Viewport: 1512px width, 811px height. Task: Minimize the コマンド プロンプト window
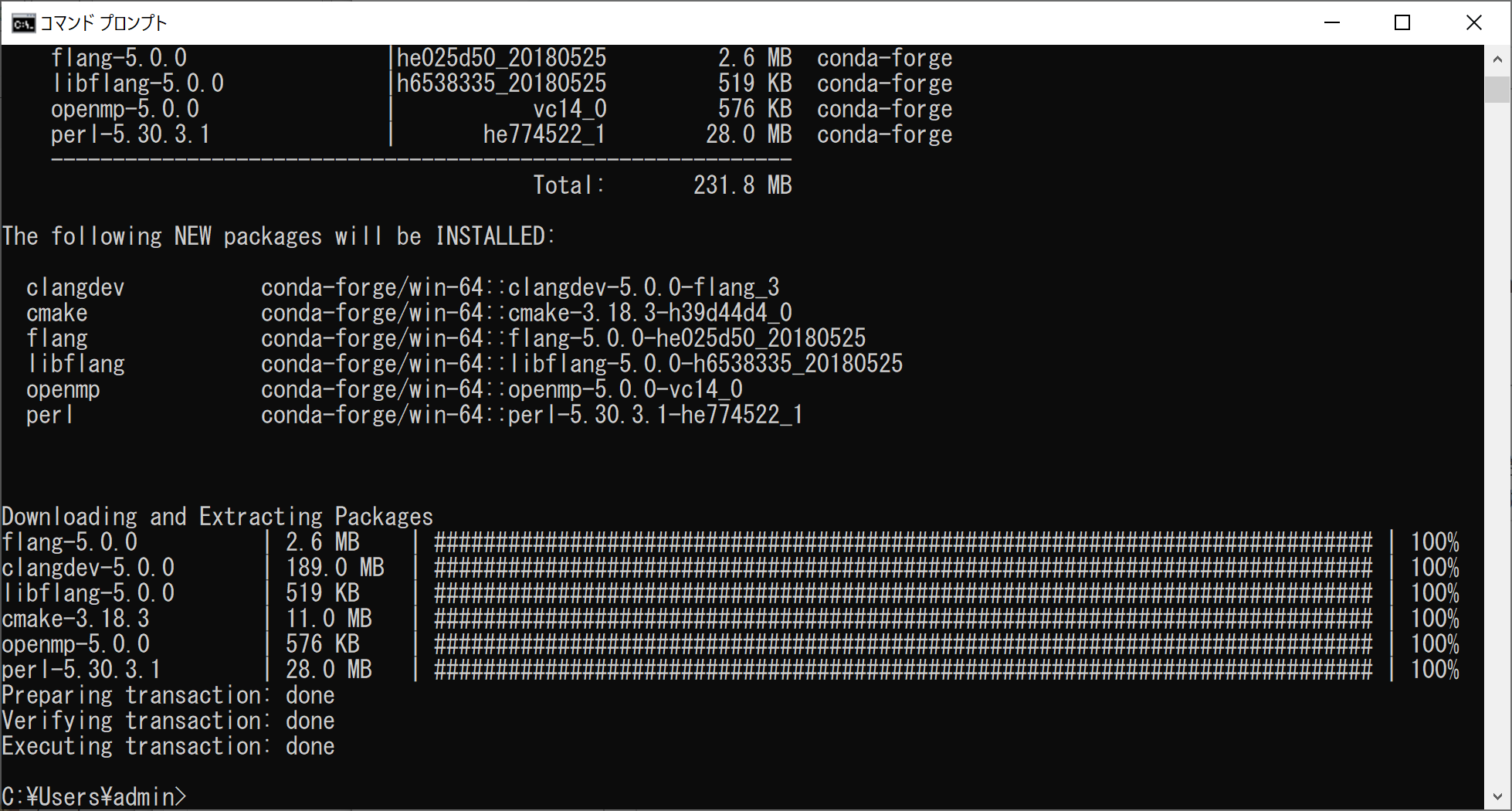click(x=1332, y=22)
